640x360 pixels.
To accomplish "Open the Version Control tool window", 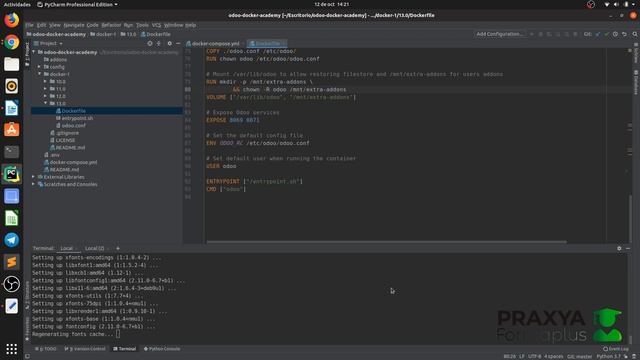I will (x=85, y=349).
